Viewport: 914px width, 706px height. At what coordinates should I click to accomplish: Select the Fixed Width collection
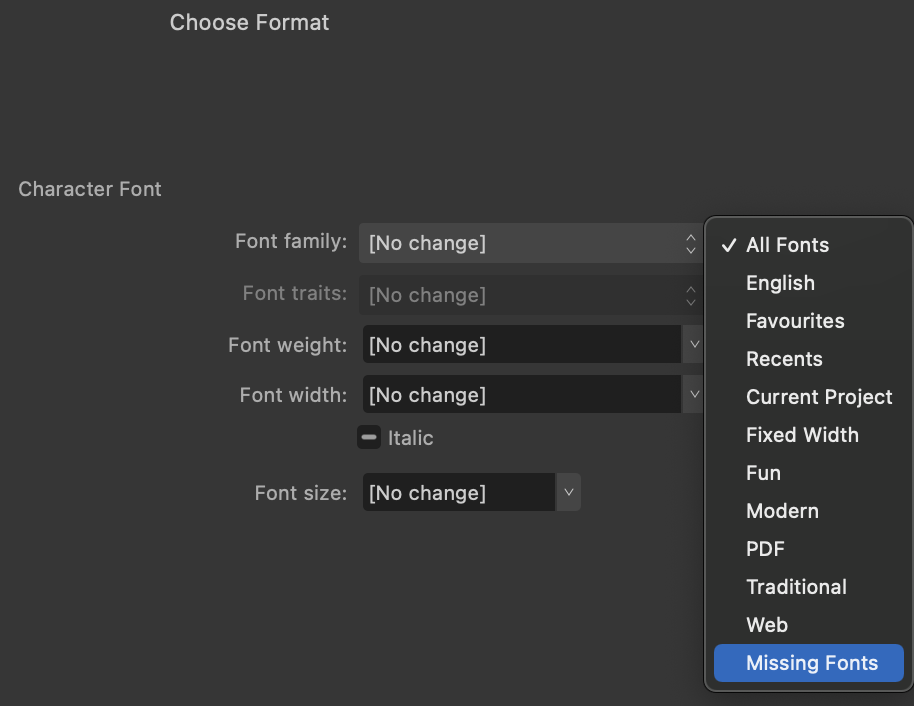[802, 435]
